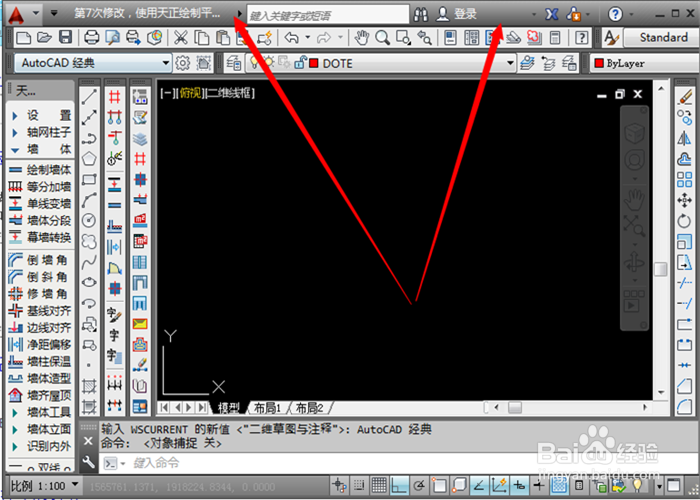
Task: Open the 比例 1:100 scale dropdown
Action: 44,485
